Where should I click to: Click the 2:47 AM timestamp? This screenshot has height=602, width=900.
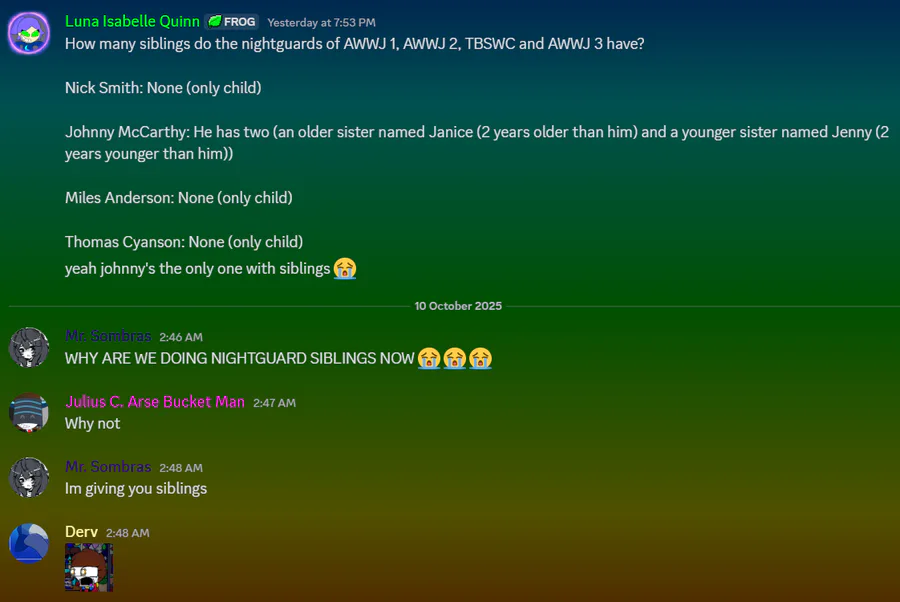coord(274,403)
